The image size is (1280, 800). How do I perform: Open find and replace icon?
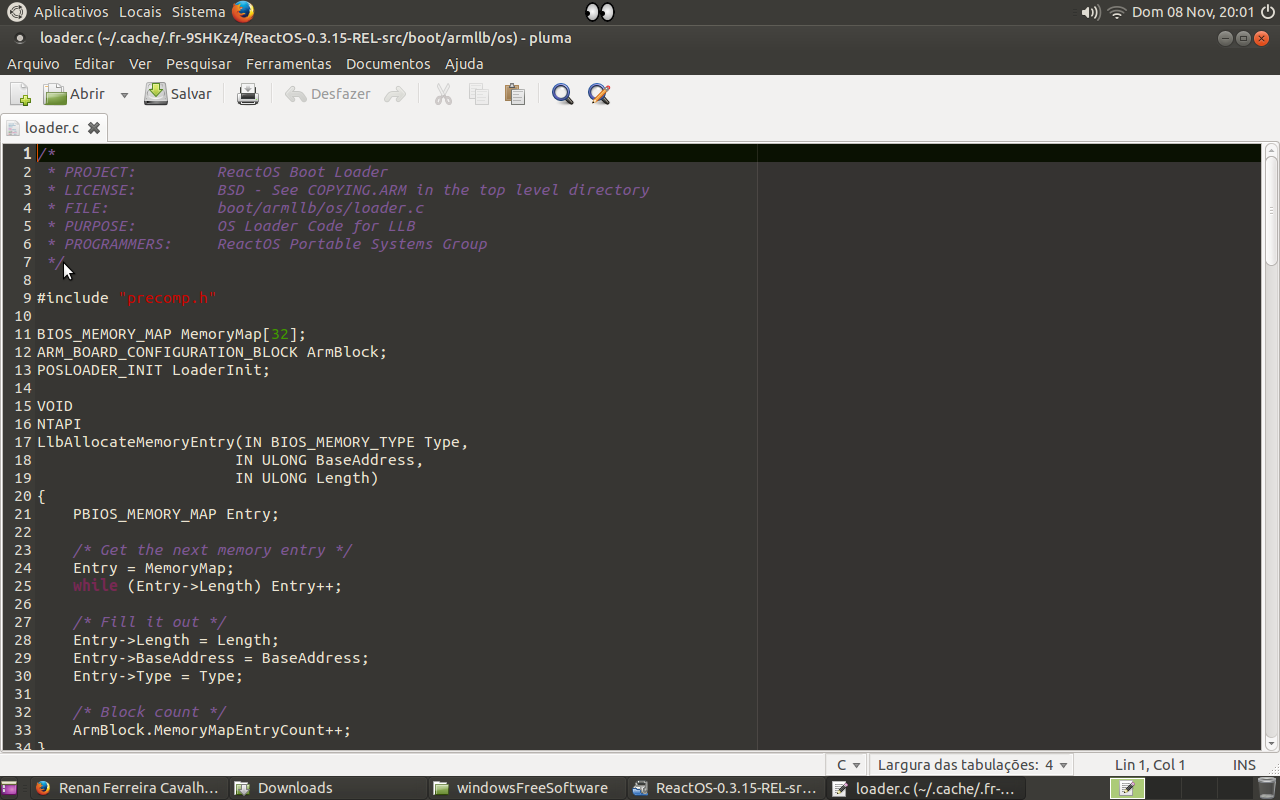599,94
